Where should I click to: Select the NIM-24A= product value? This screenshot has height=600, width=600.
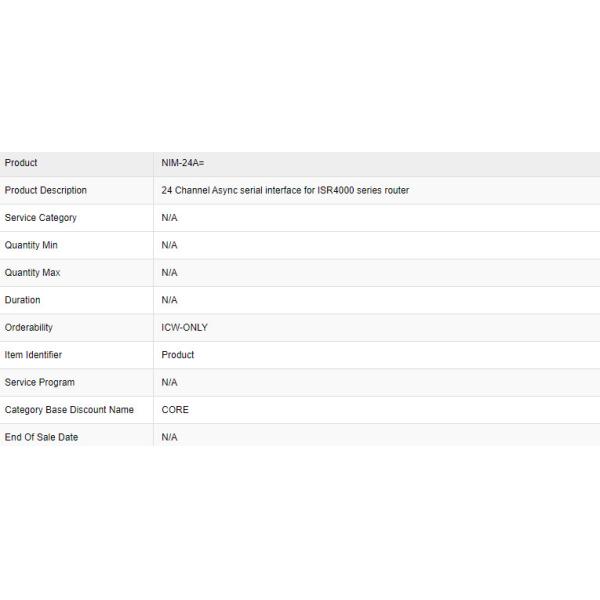(183, 163)
